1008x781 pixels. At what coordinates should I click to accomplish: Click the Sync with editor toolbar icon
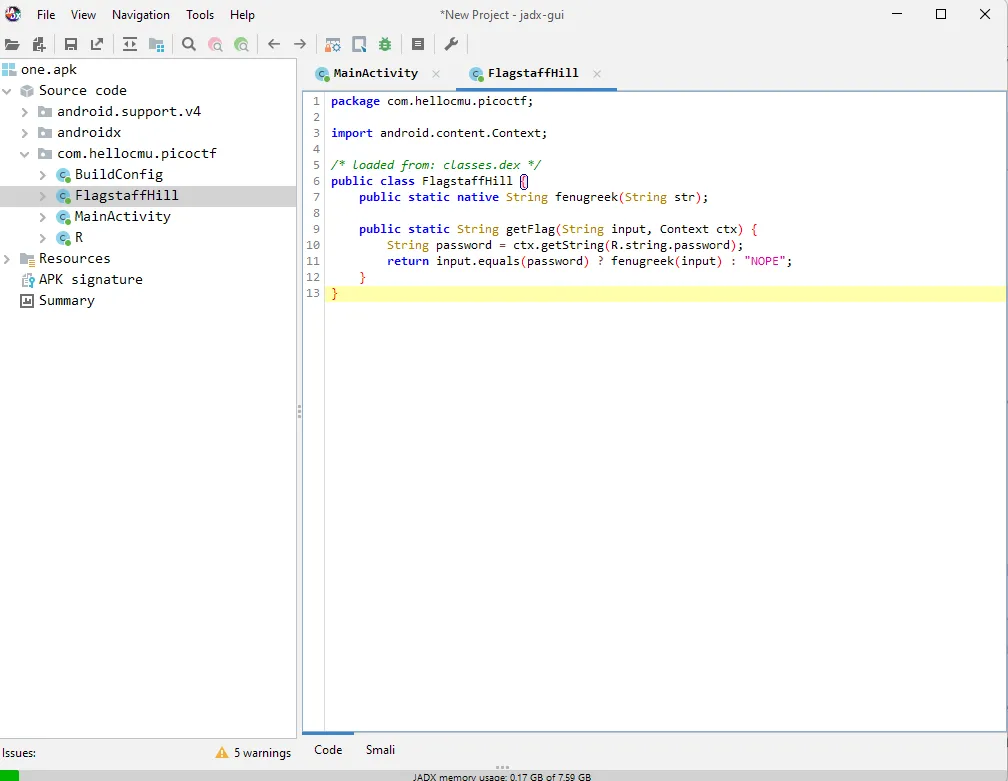click(x=130, y=44)
